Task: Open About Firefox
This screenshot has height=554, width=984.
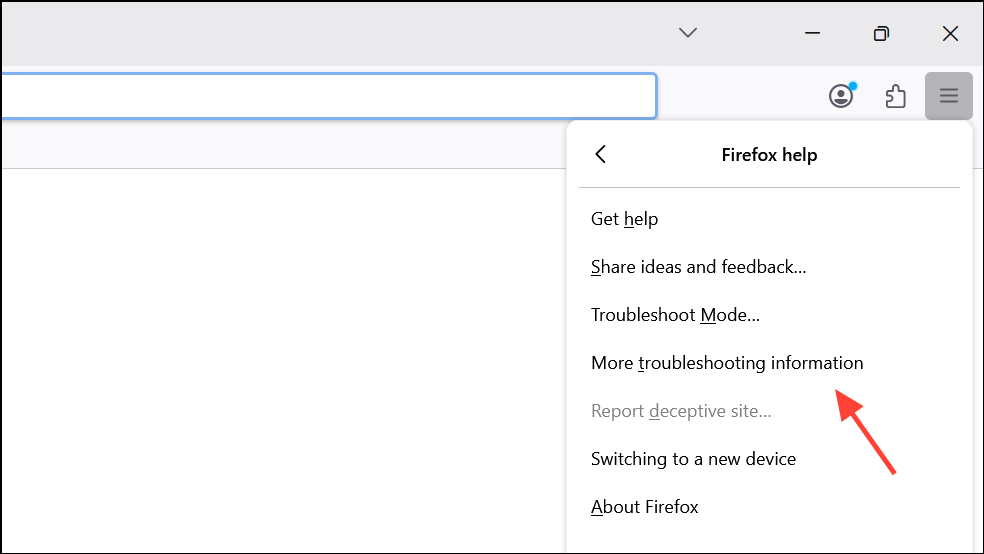Action: tap(645, 507)
